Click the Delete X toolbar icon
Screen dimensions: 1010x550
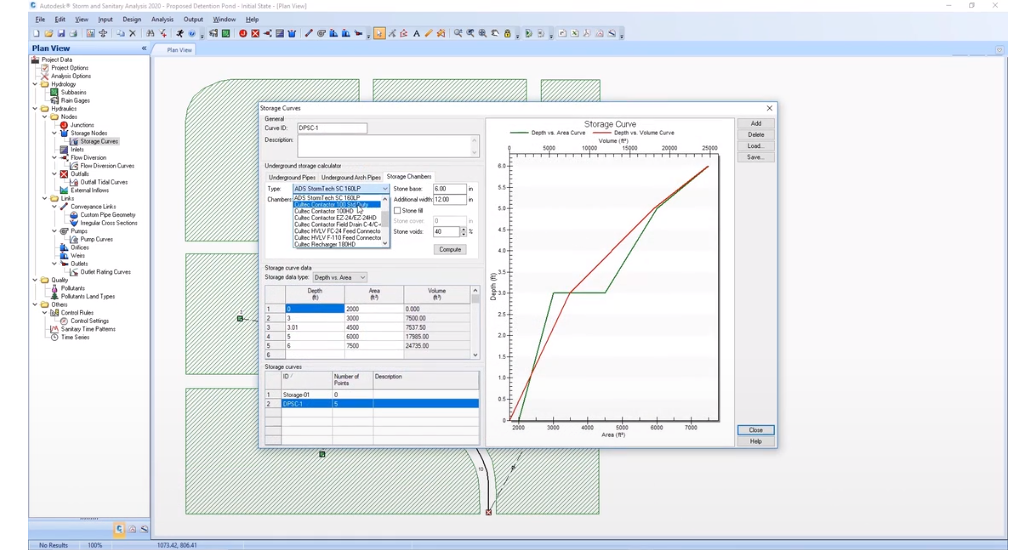pyautogui.click(x=132, y=33)
